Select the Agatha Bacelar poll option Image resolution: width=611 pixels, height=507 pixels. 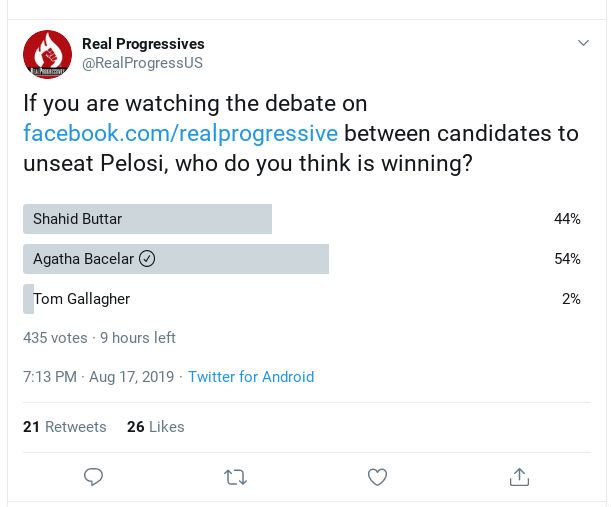tap(302, 259)
